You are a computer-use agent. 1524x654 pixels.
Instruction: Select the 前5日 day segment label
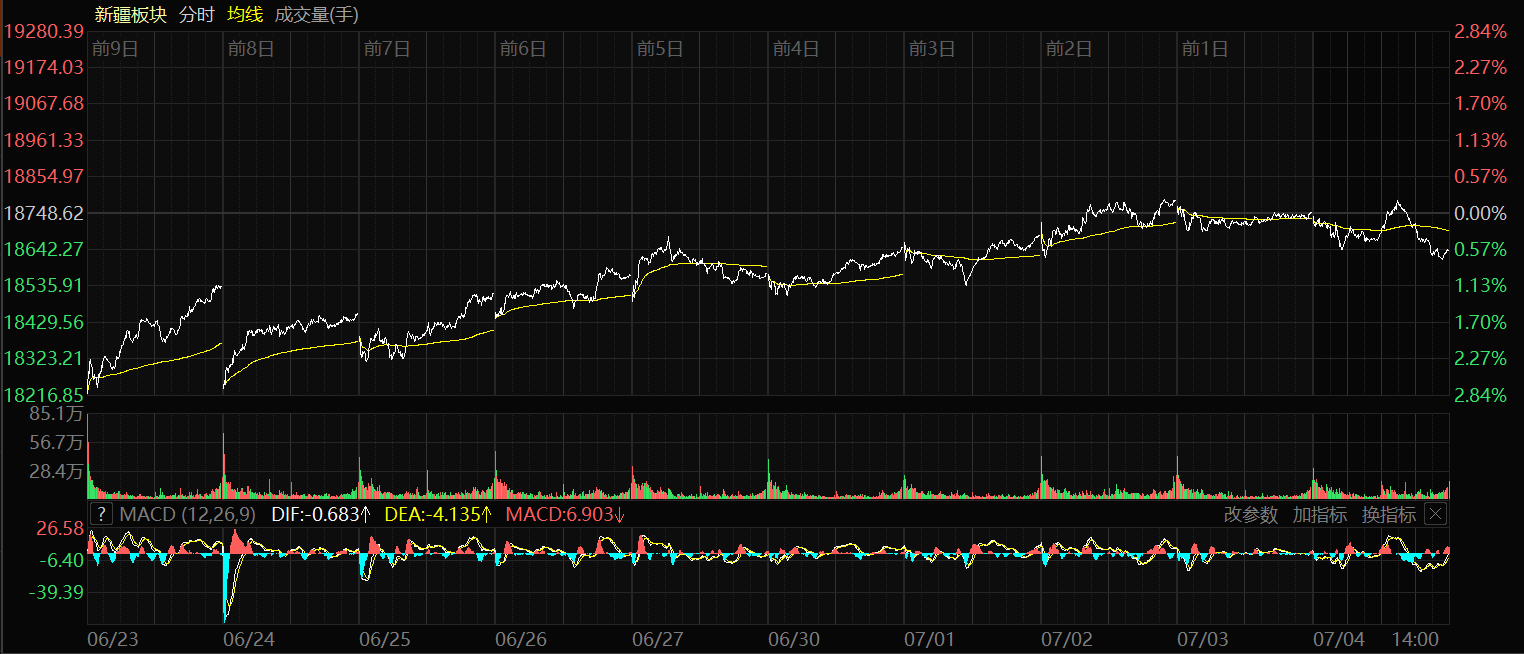(x=659, y=49)
